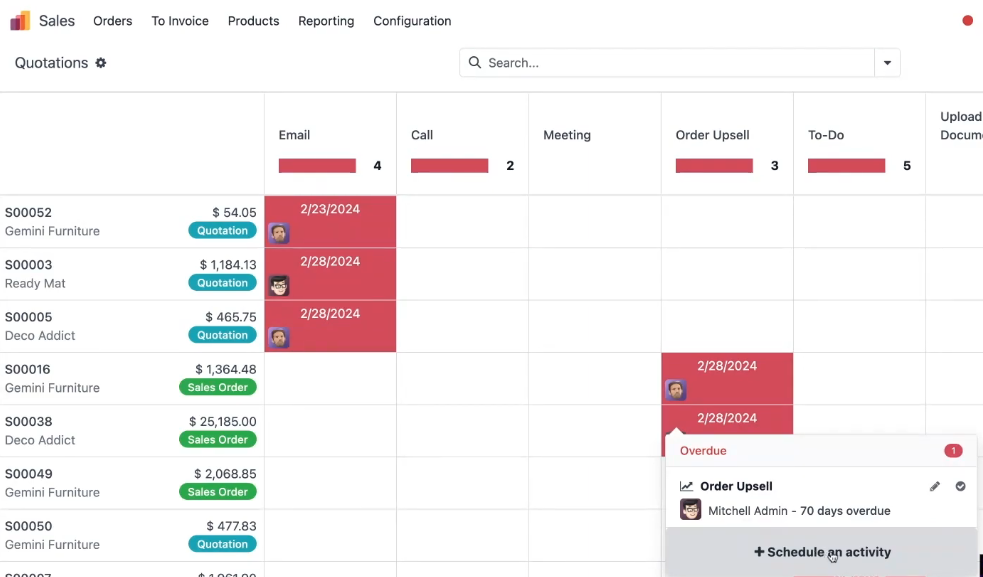Open quotation S00052
This screenshot has height=577, width=983.
point(28,213)
